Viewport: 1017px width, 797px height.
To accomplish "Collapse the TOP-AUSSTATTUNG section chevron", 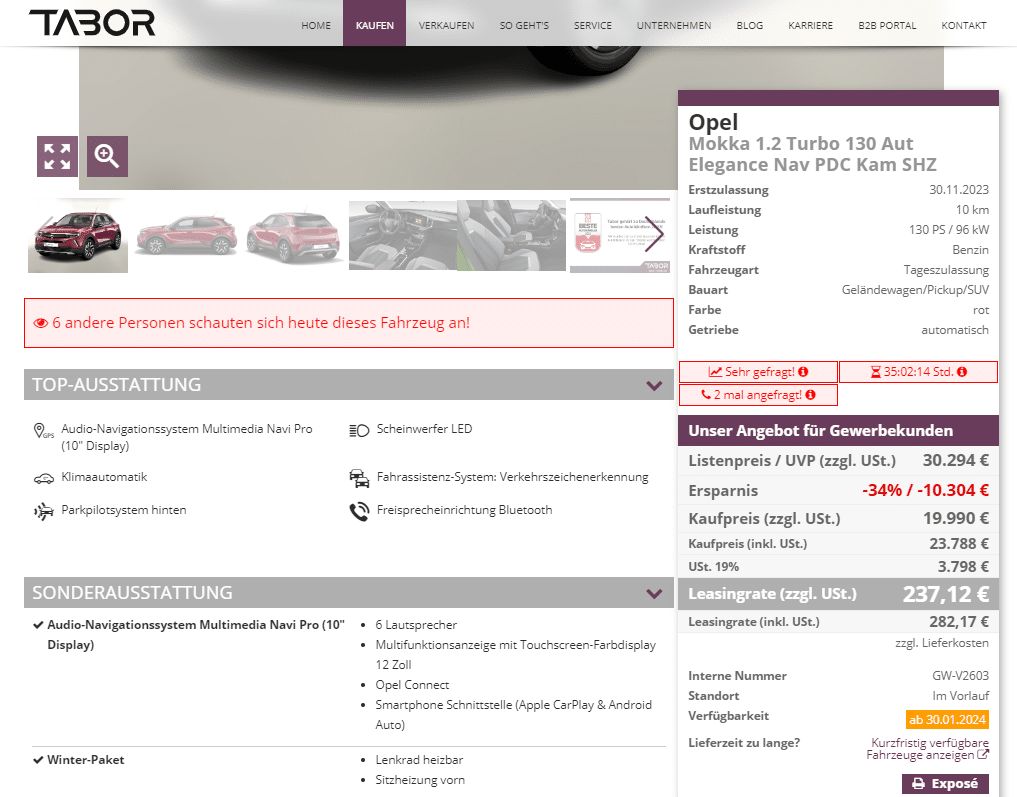I will click(654, 386).
